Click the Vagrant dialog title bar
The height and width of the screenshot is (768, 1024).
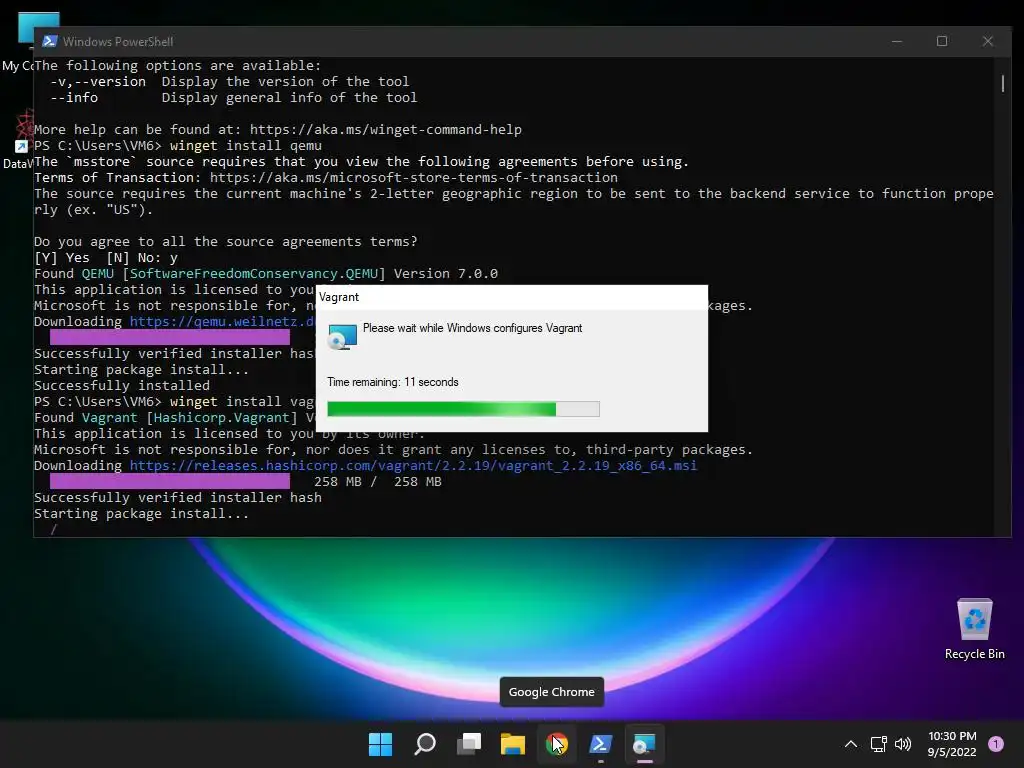point(511,297)
